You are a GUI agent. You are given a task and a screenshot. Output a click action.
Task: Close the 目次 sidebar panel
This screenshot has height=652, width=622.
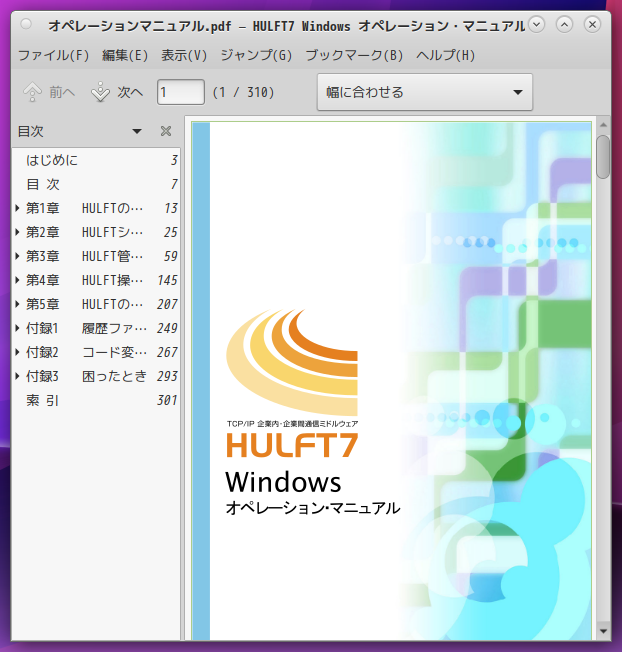click(166, 131)
